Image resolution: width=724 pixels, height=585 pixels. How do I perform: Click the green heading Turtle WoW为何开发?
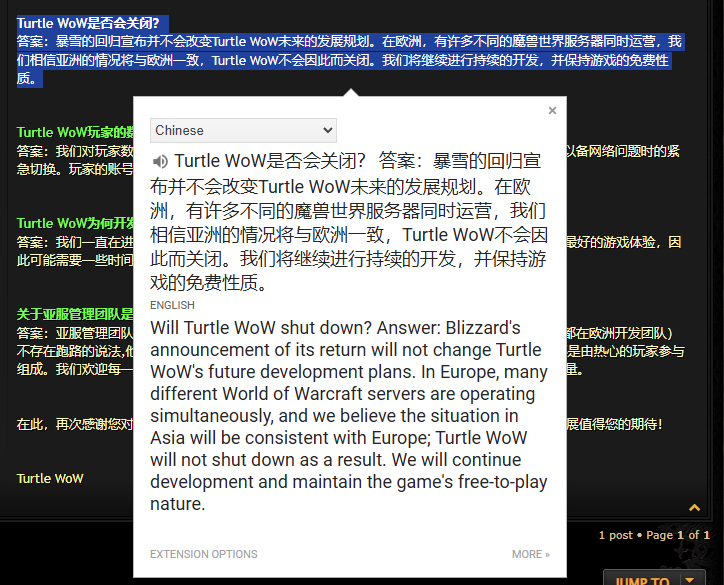point(75,223)
